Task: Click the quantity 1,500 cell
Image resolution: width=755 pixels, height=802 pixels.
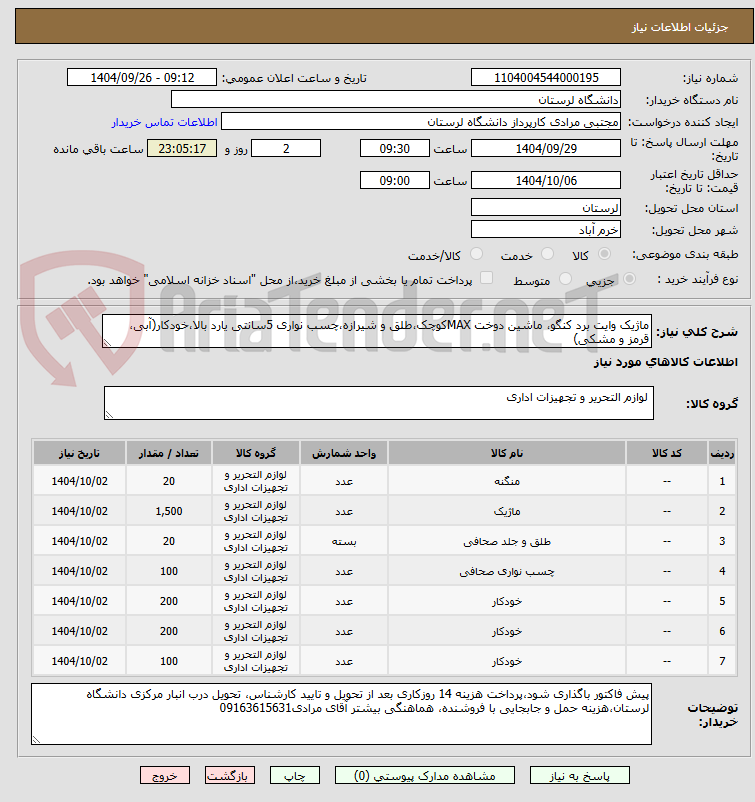Action: click(x=169, y=511)
